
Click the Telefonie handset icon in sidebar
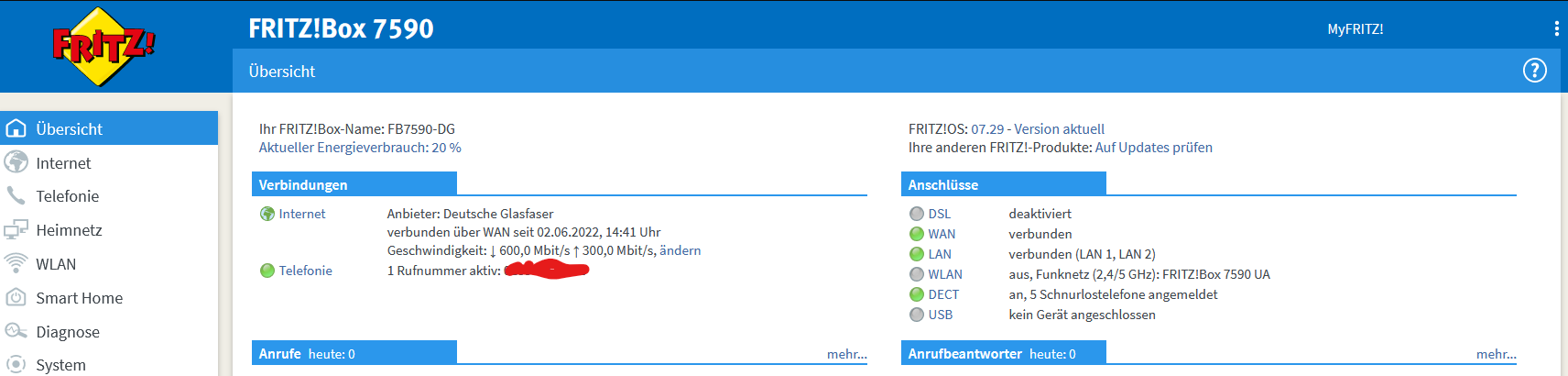click(16, 195)
